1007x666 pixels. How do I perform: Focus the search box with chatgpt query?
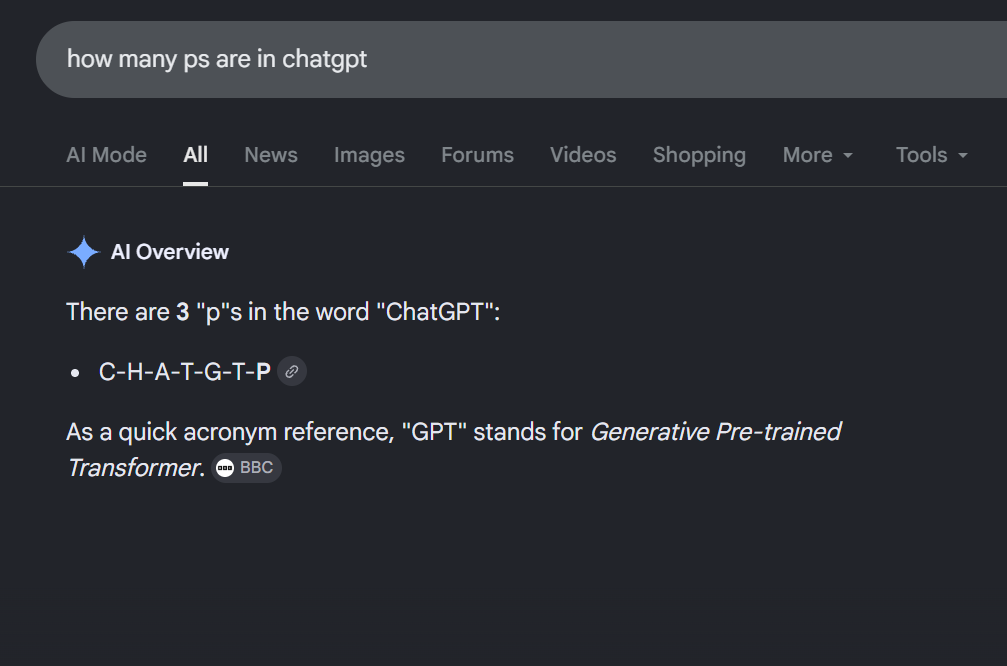[x=521, y=59]
